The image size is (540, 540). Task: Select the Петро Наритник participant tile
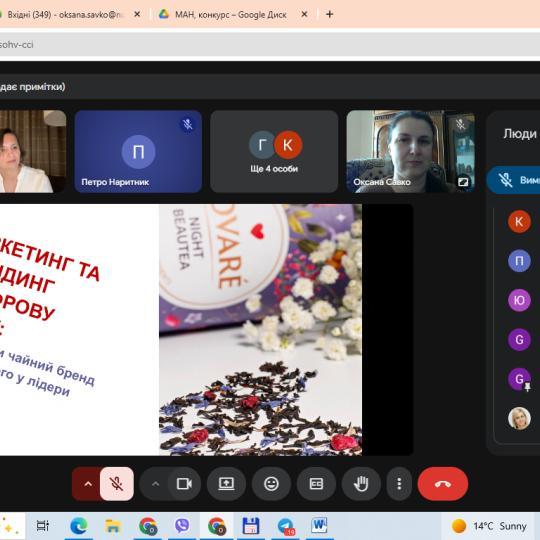pyautogui.click(x=138, y=152)
